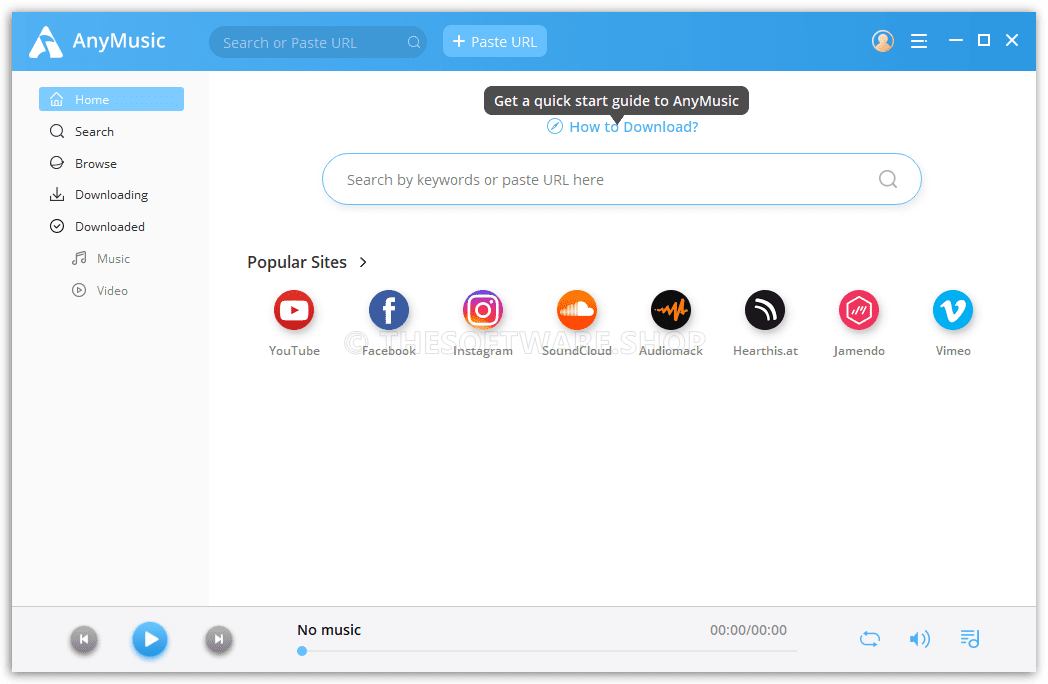This screenshot has height=684, width=1048.
Task: Click the No music track title
Action: click(329, 630)
